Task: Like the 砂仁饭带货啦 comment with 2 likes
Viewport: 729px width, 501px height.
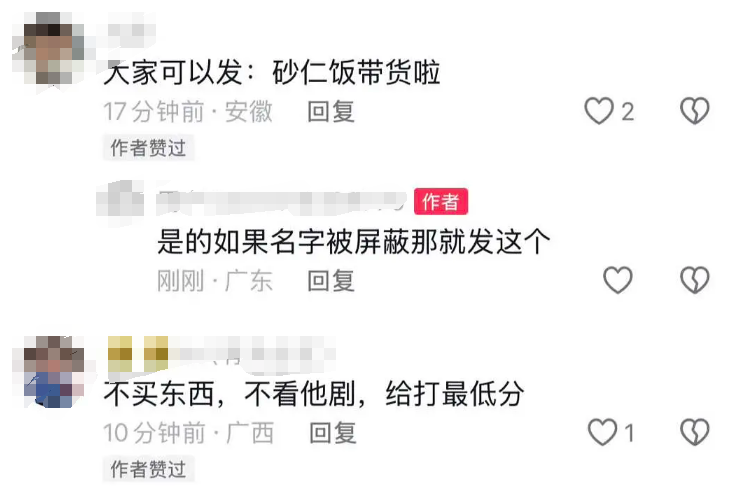Action: [599, 111]
